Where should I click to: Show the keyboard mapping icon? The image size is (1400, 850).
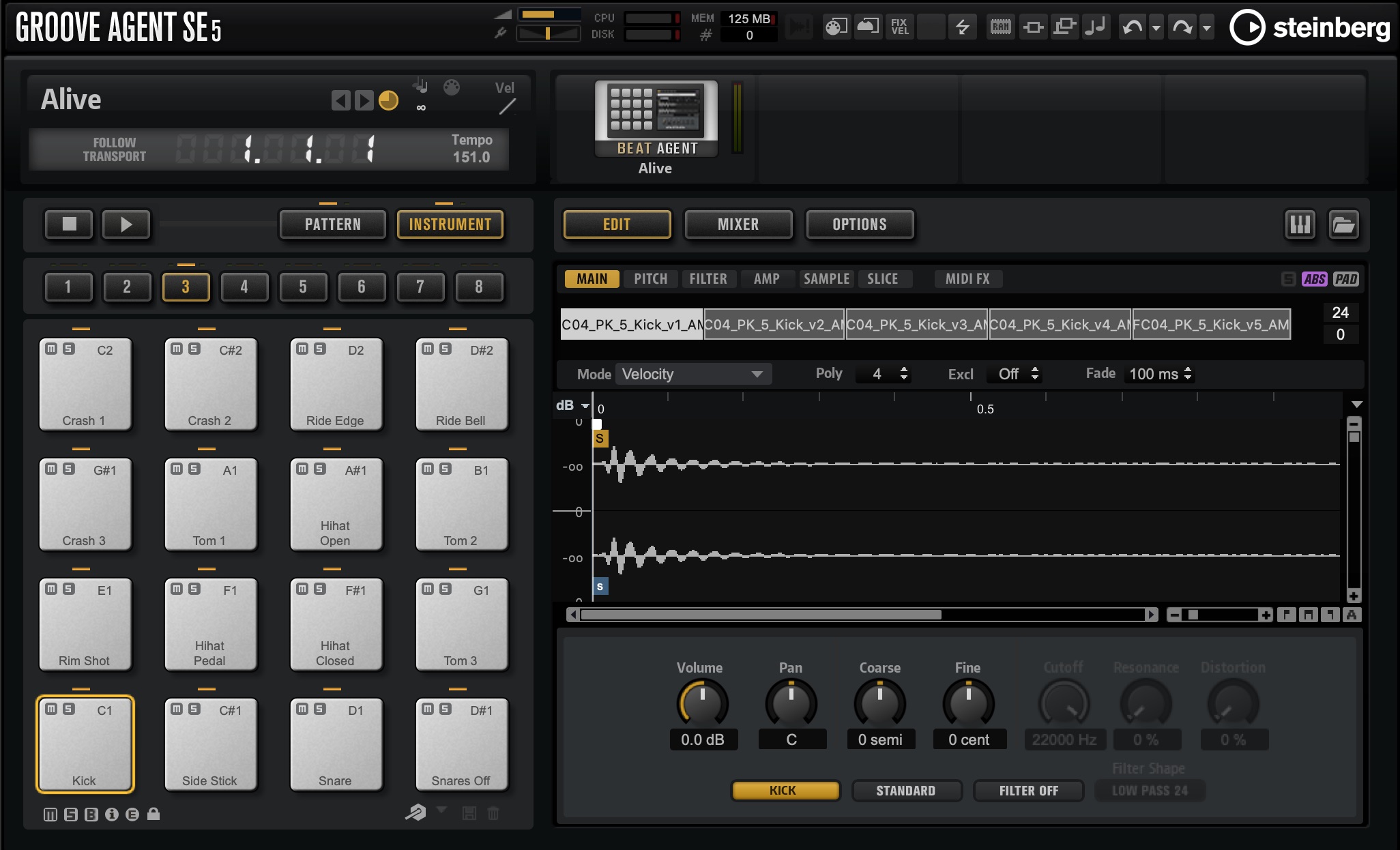coord(1300,224)
